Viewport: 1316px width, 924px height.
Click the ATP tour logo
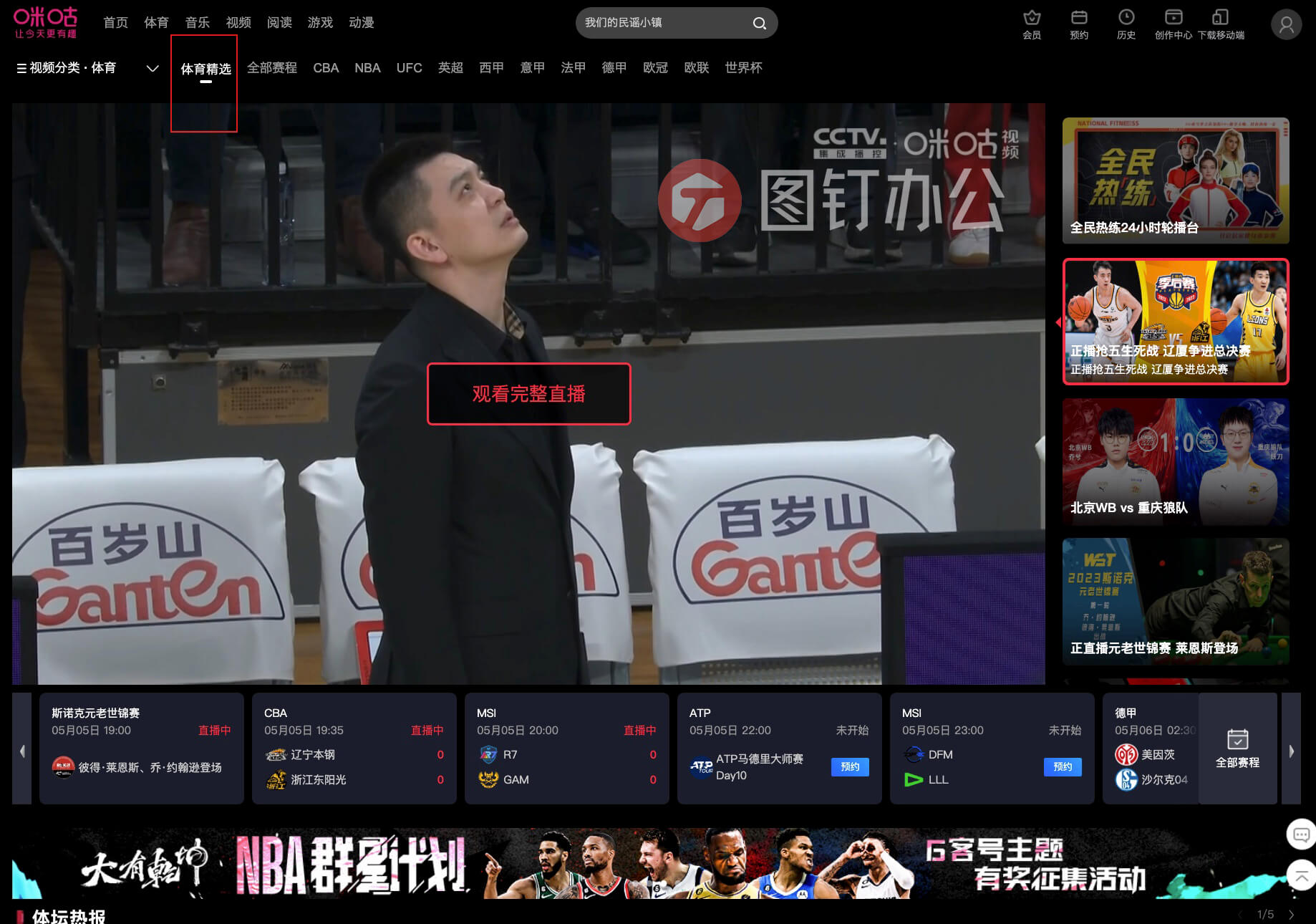coord(701,767)
